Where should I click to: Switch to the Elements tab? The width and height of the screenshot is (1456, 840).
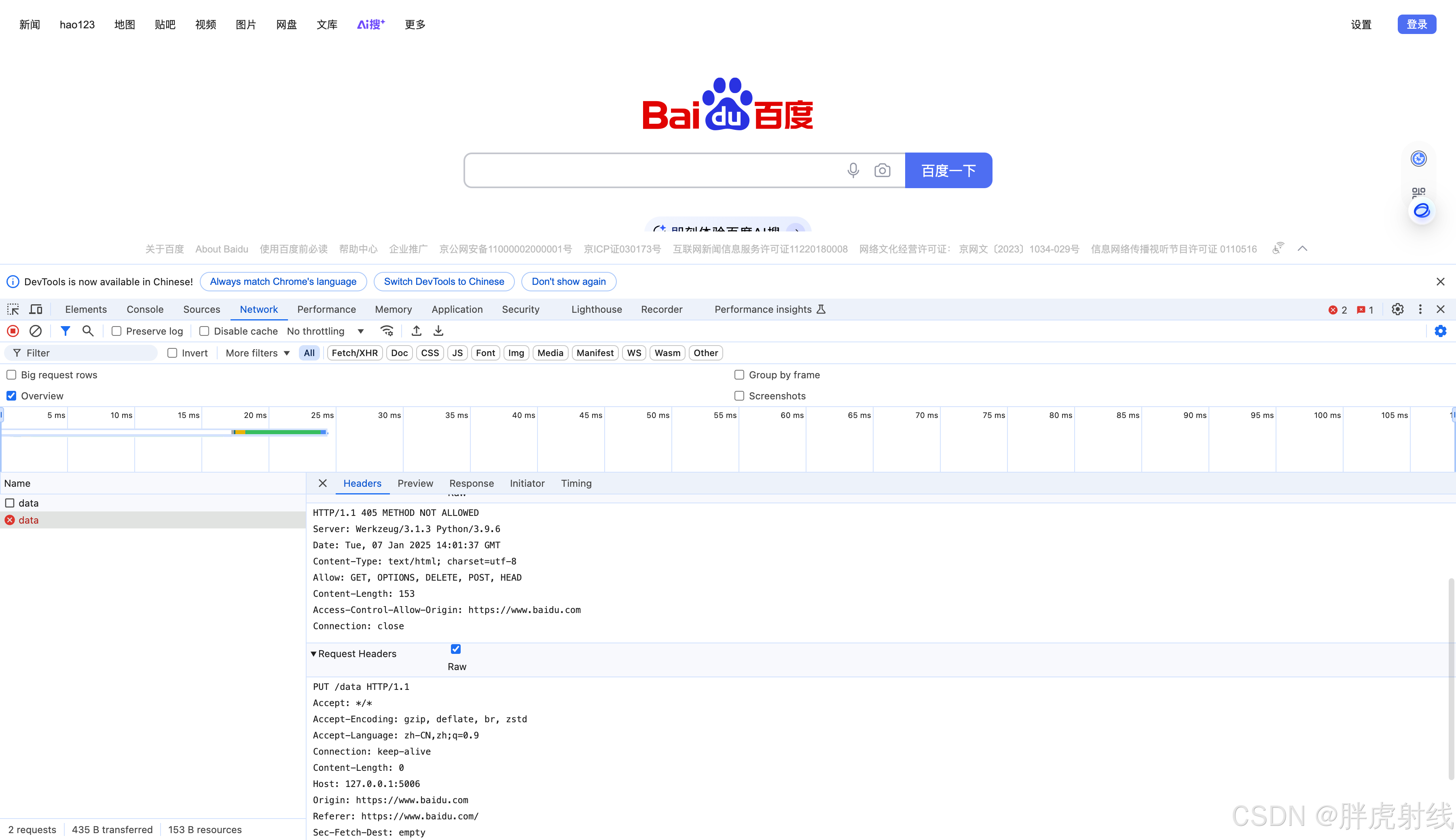(x=86, y=309)
